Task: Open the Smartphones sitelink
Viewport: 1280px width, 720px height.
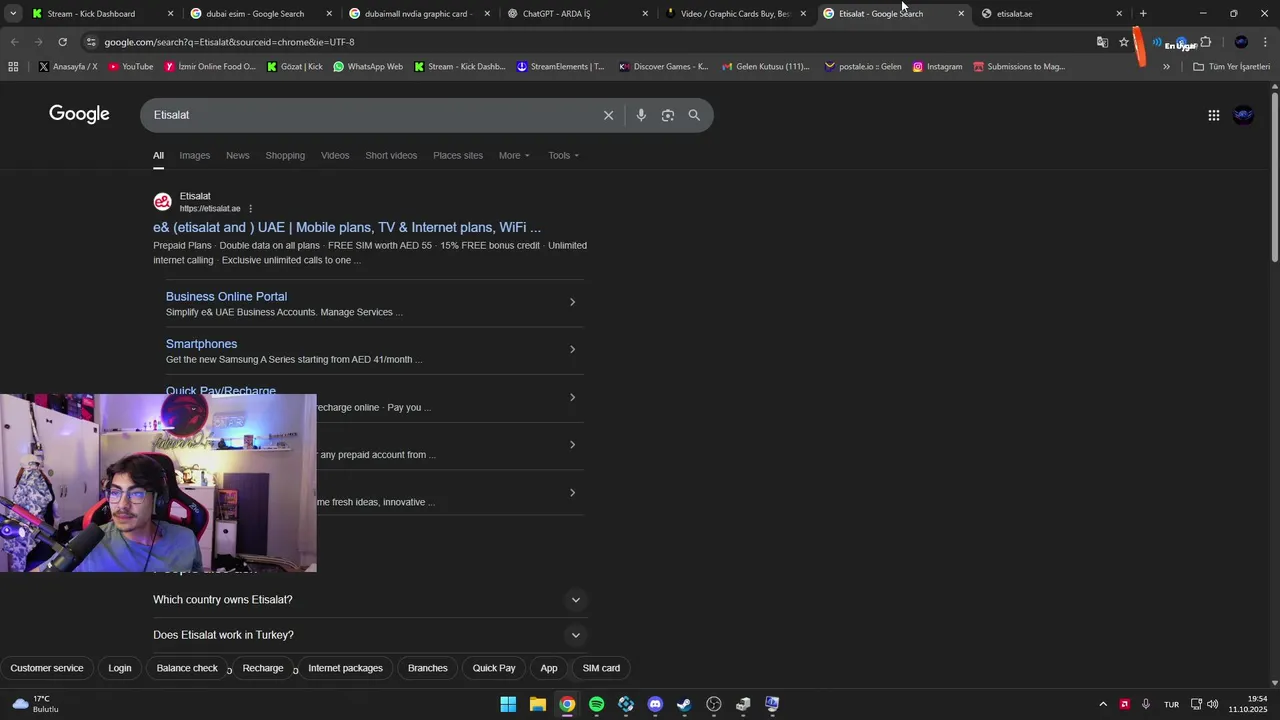Action: click(201, 344)
